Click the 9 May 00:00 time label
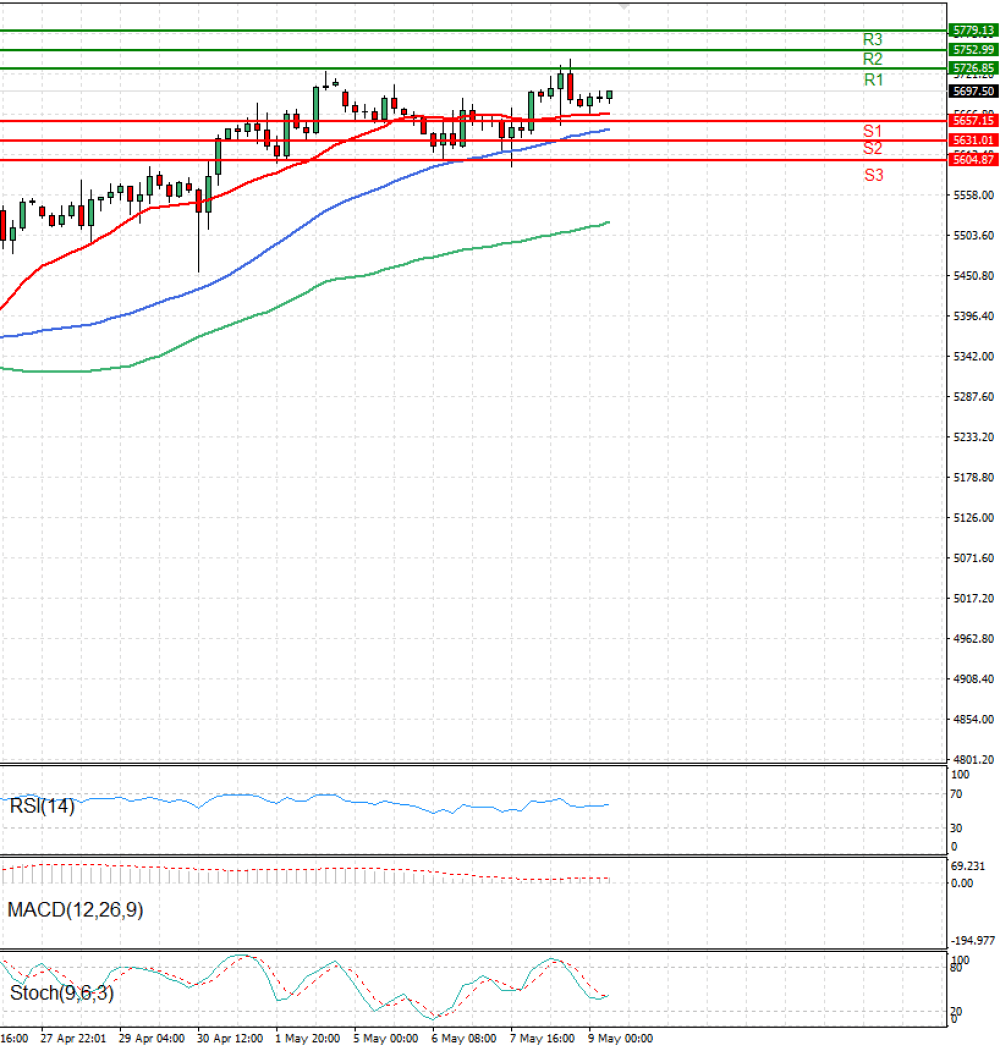This screenshot has width=1000, height=1051. click(620, 1038)
